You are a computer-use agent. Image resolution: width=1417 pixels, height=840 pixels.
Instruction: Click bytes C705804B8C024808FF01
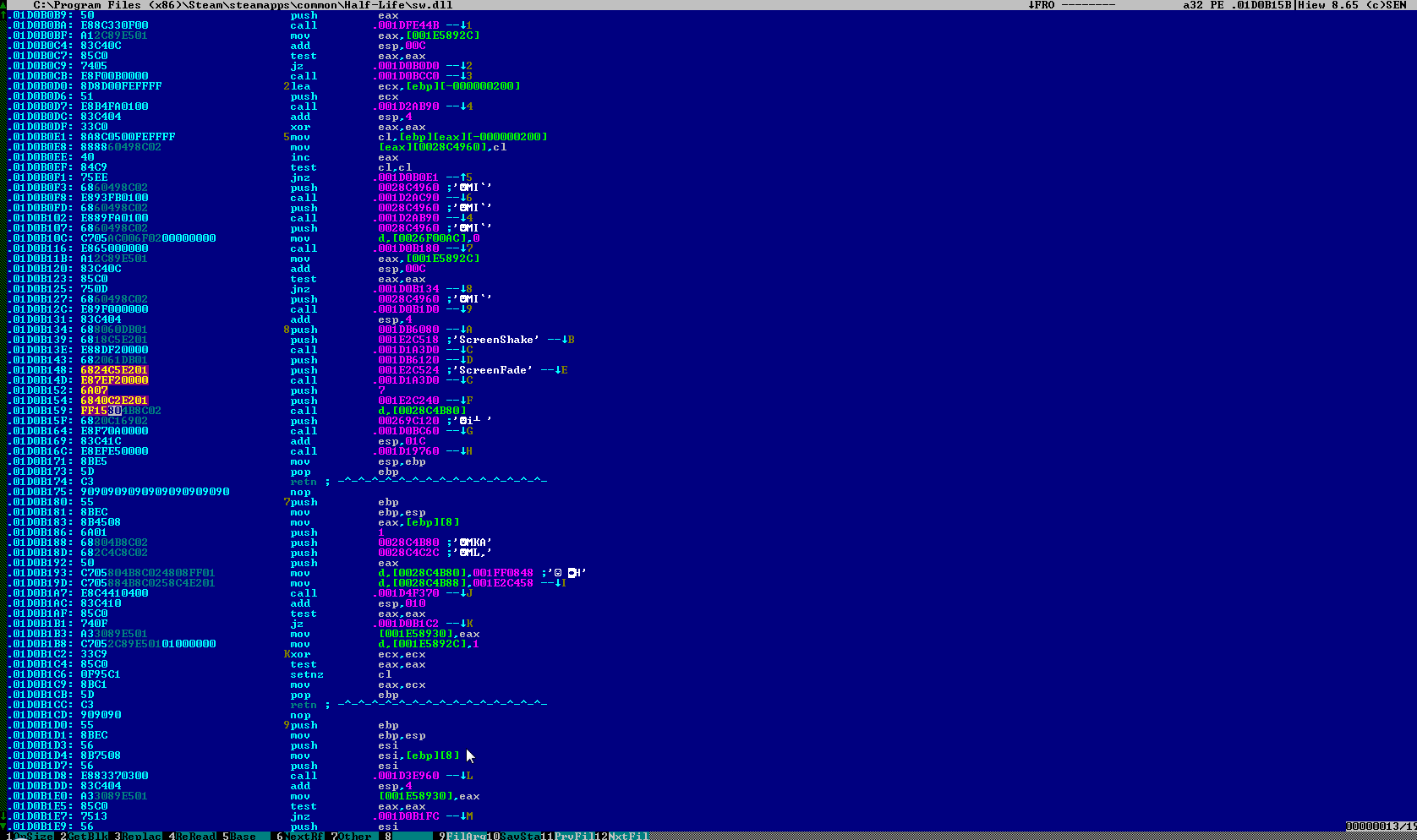[x=149, y=573]
